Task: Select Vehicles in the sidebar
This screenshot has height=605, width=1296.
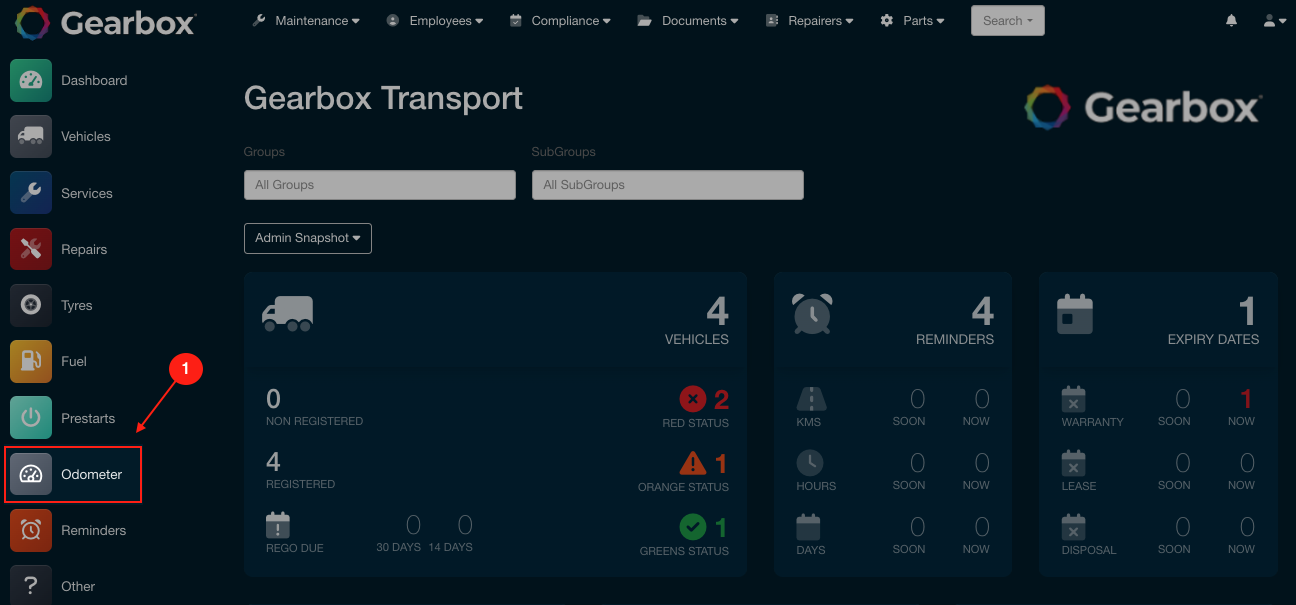Action: pyautogui.click(x=86, y=137)
